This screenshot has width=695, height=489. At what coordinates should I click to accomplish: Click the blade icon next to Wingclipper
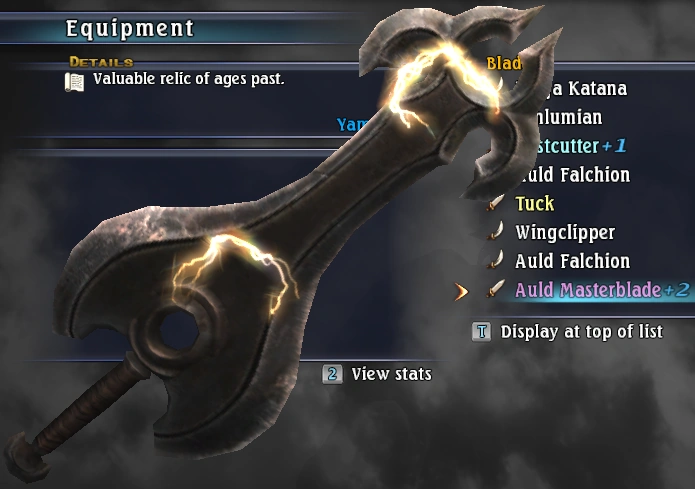coord(496,232)
